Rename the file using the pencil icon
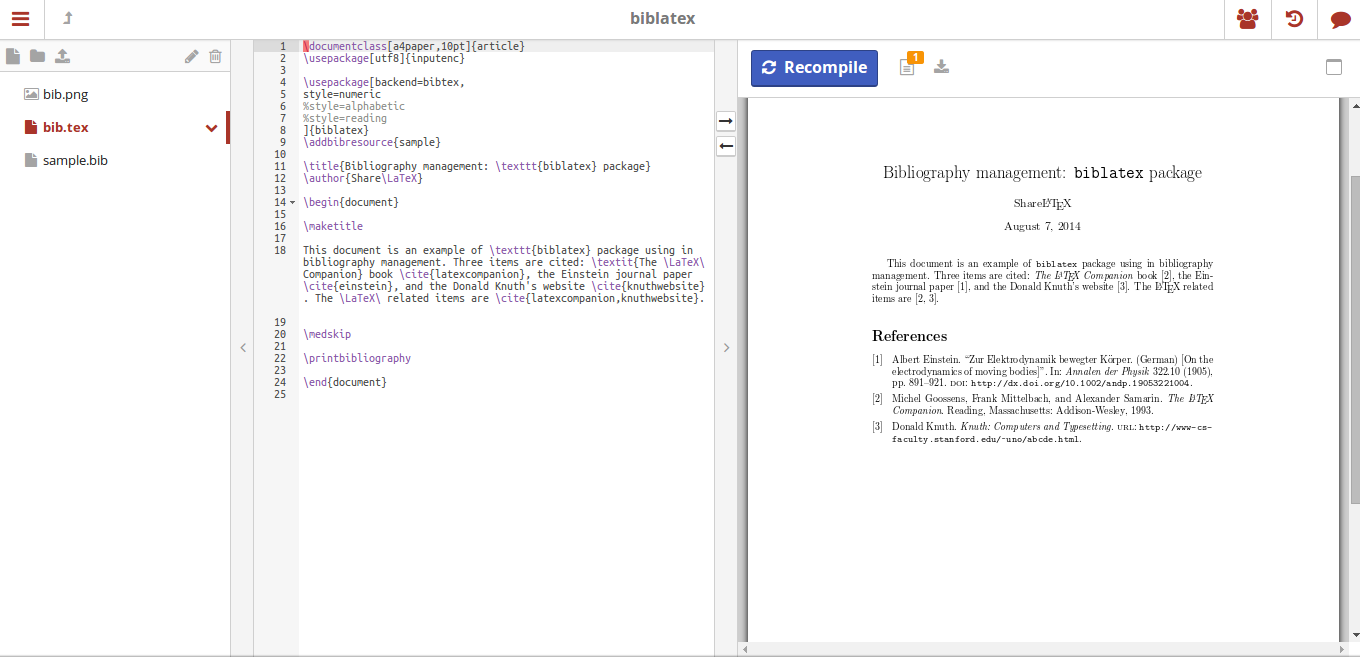The width and height of the screenshot is (1360, 657). coord(191,57)
